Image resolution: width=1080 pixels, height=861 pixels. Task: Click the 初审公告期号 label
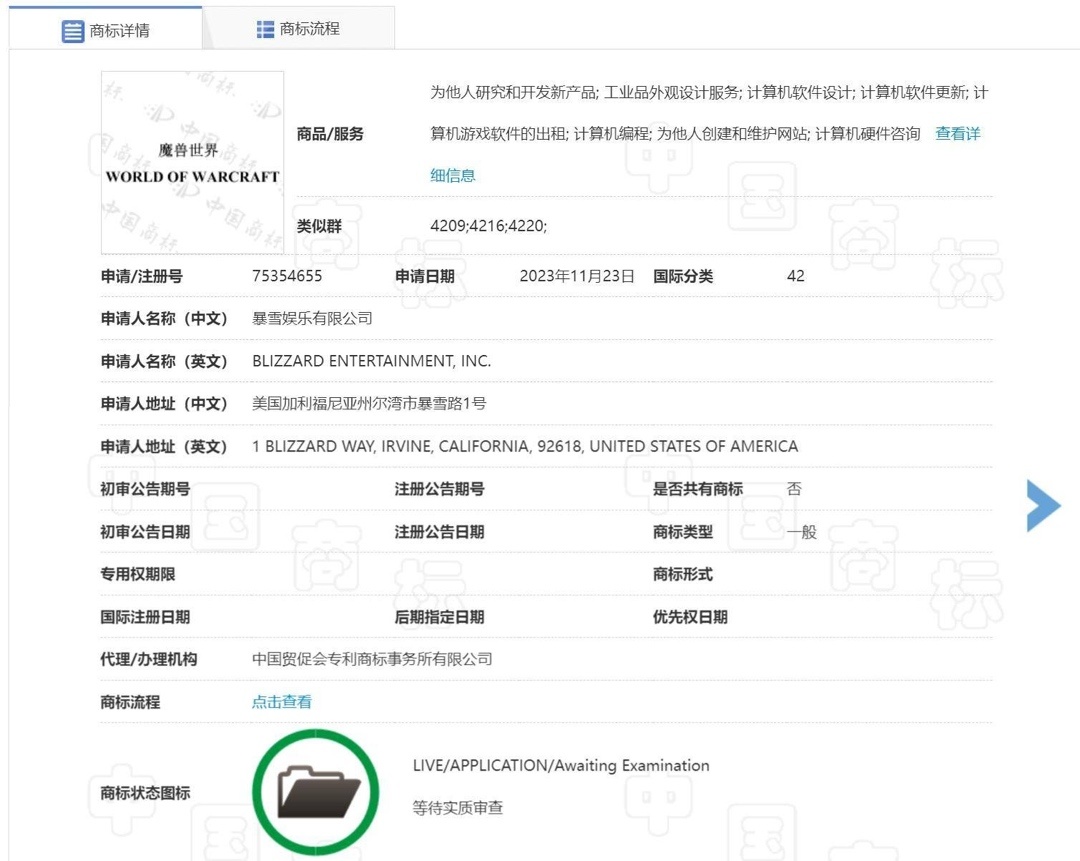tap(145, 489)
